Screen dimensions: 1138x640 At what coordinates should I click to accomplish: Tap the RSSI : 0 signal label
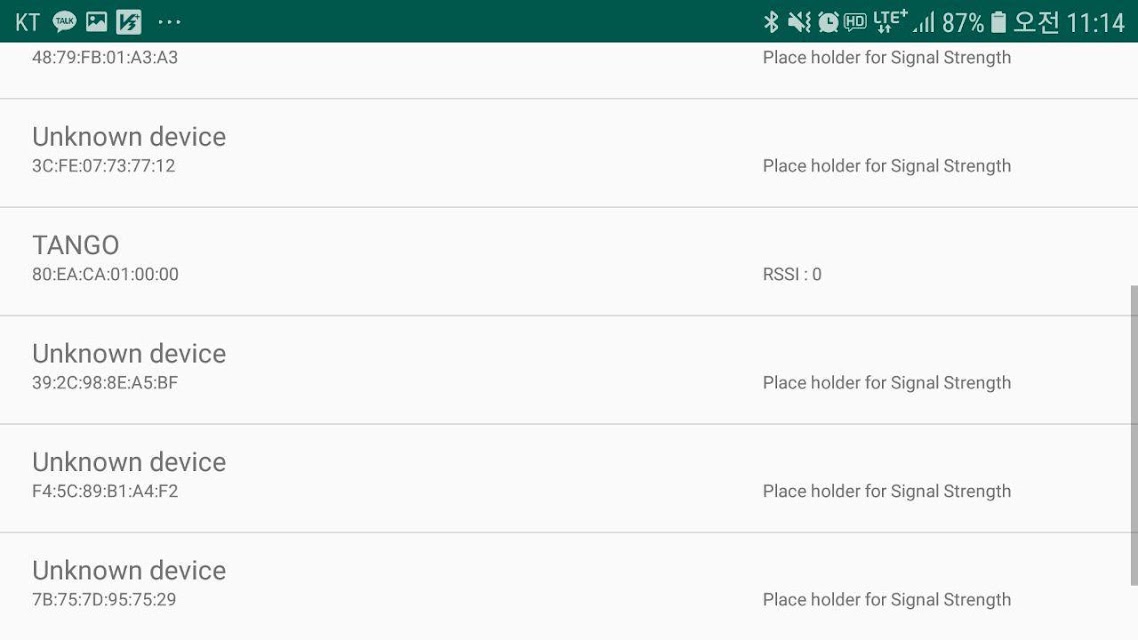coord(792,274)
